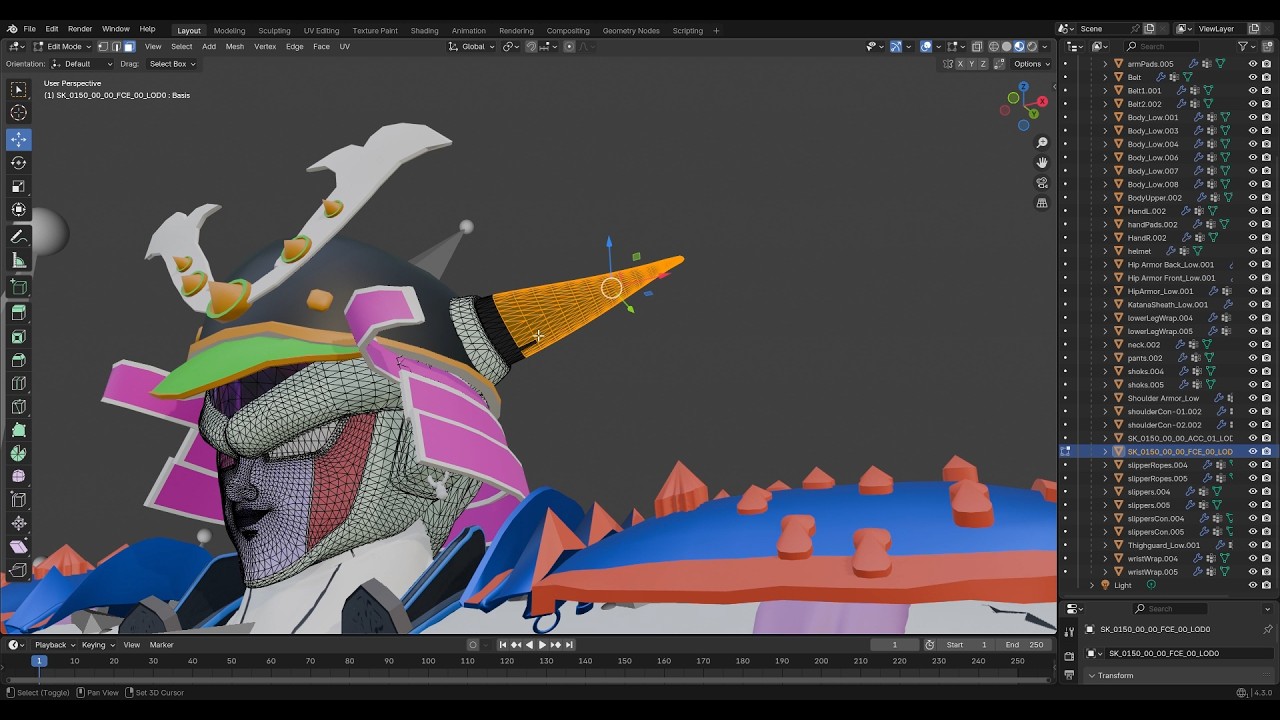
Task: Toggle Z axis mirror
Action: pos(983,64)
